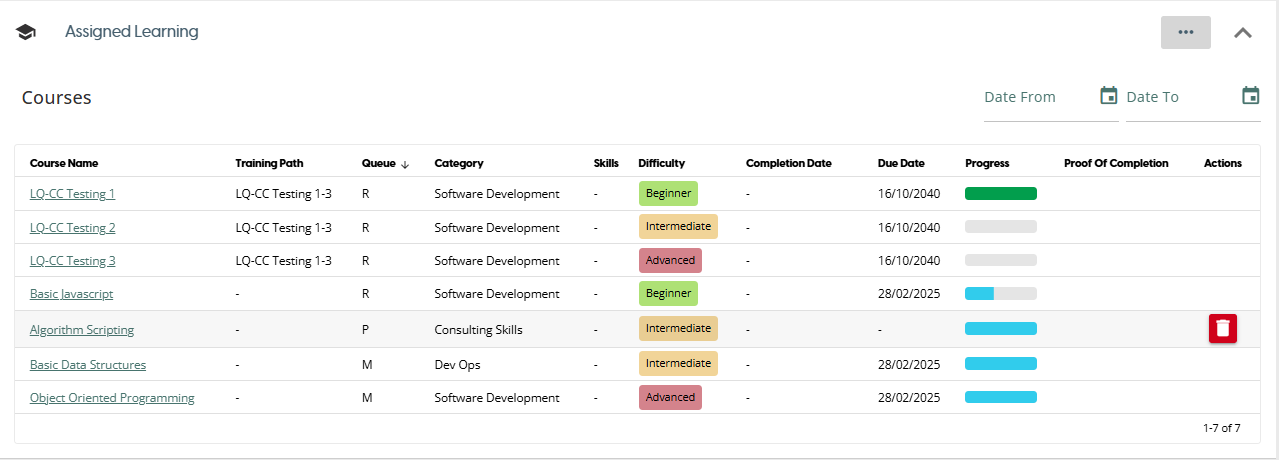
Task: Open the Basic Javascript course
Action: click(71, 294)
